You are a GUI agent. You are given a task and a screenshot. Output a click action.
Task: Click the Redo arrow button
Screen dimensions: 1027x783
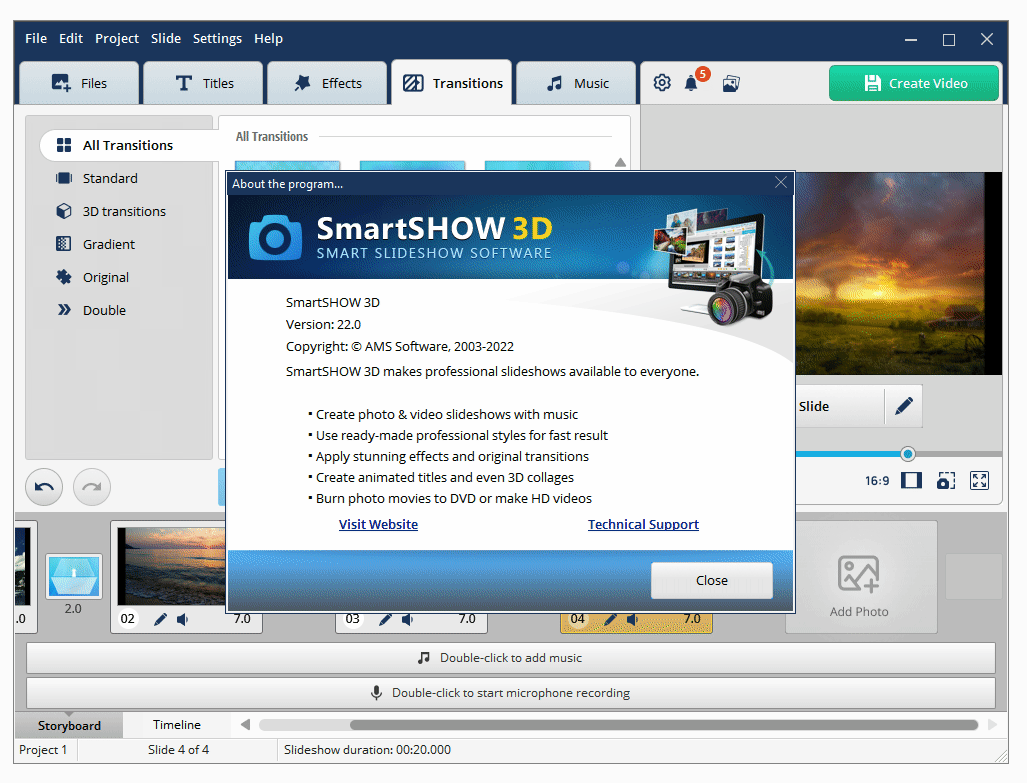[92, 487]
